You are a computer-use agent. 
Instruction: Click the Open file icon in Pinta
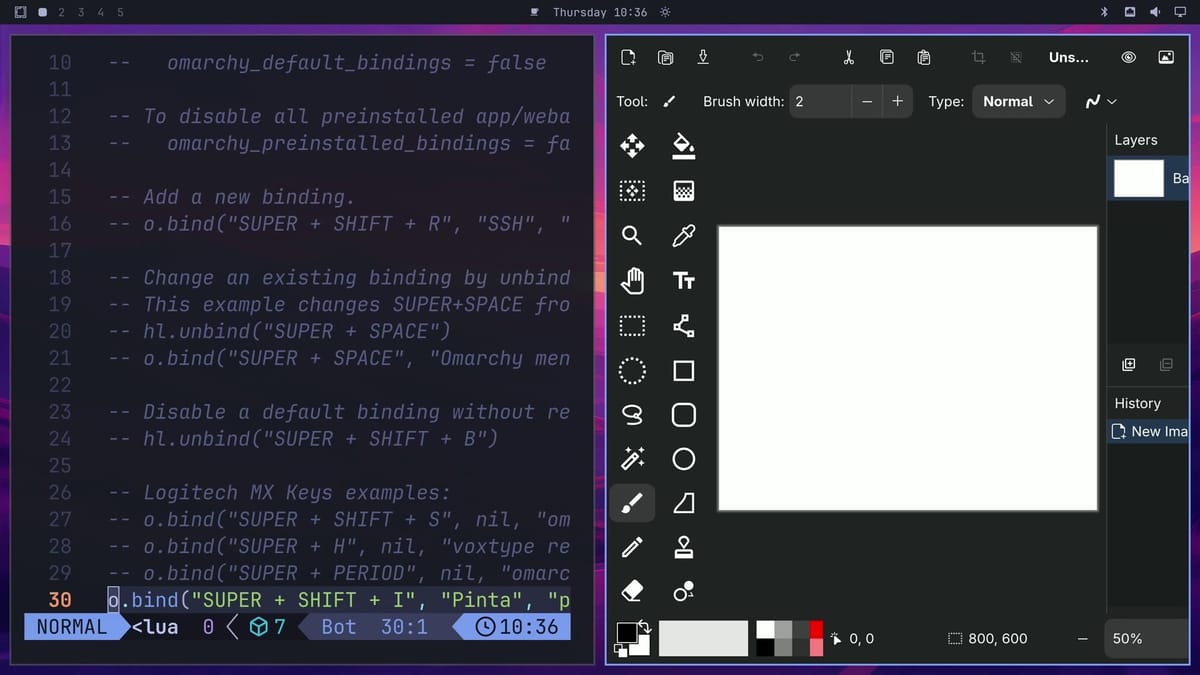point(666,57)
